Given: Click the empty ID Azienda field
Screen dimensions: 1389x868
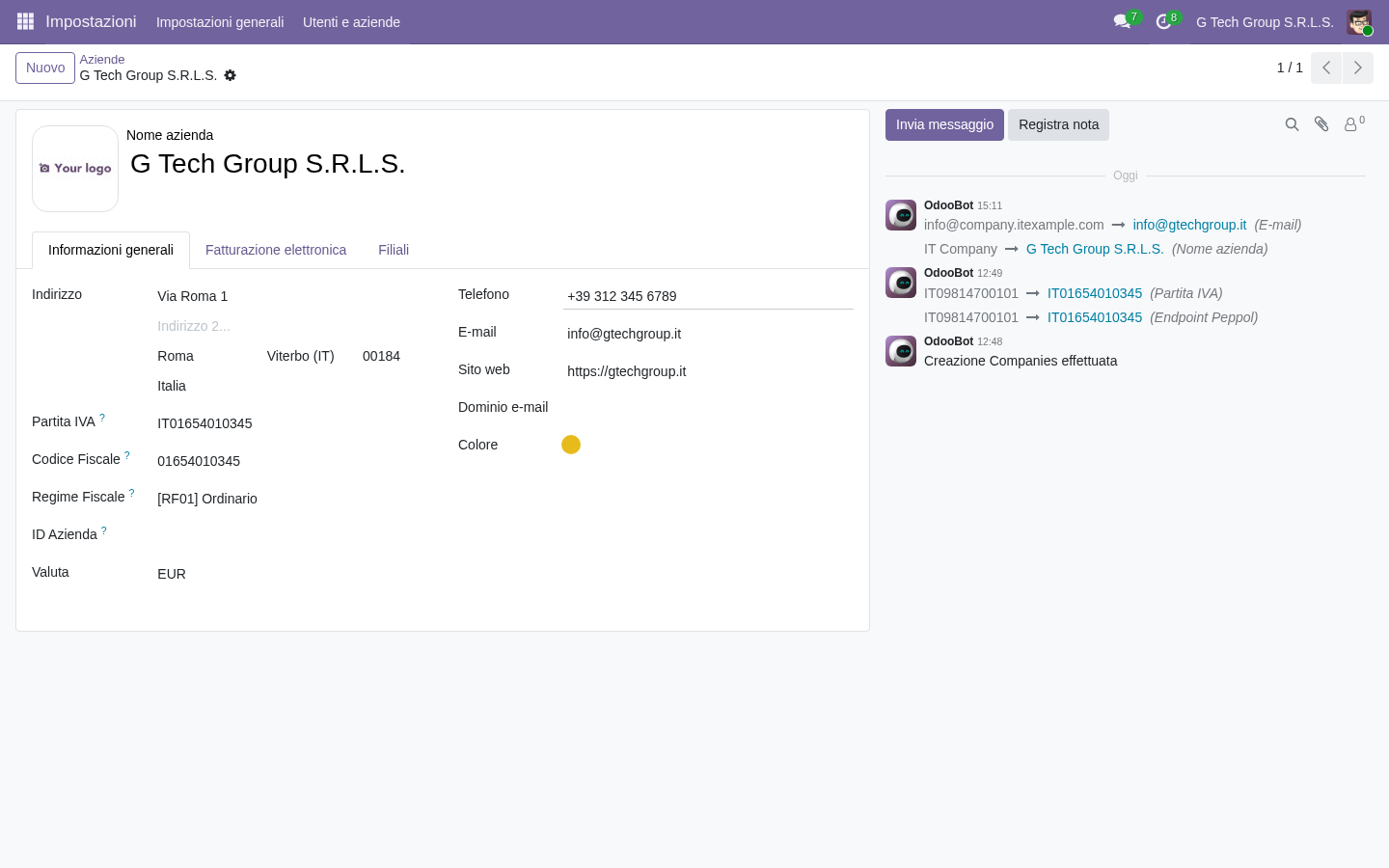Looking at the screenshot, I should [290, 536].
